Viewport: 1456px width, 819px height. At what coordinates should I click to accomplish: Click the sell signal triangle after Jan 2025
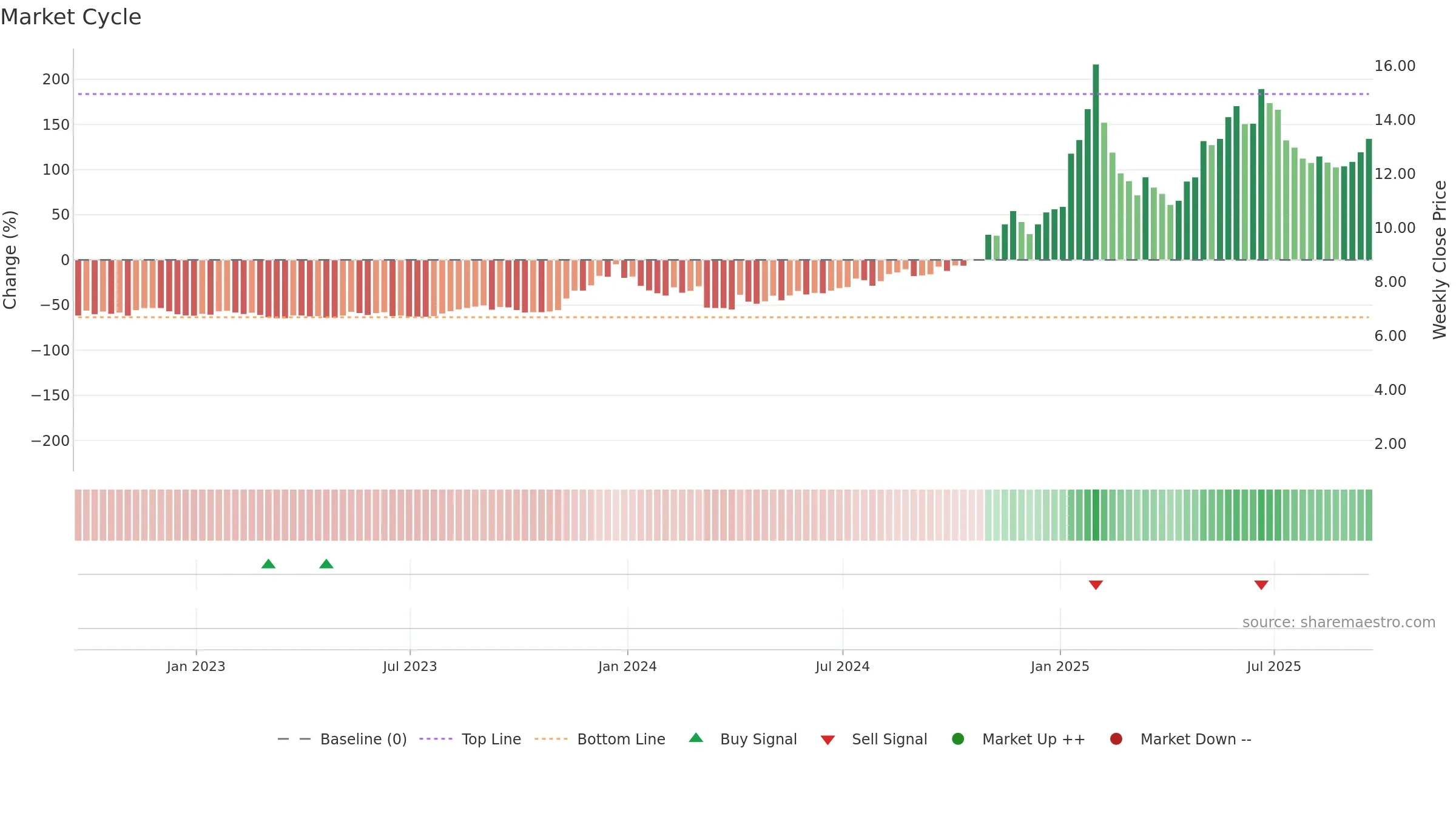(x=1096, y=585)
